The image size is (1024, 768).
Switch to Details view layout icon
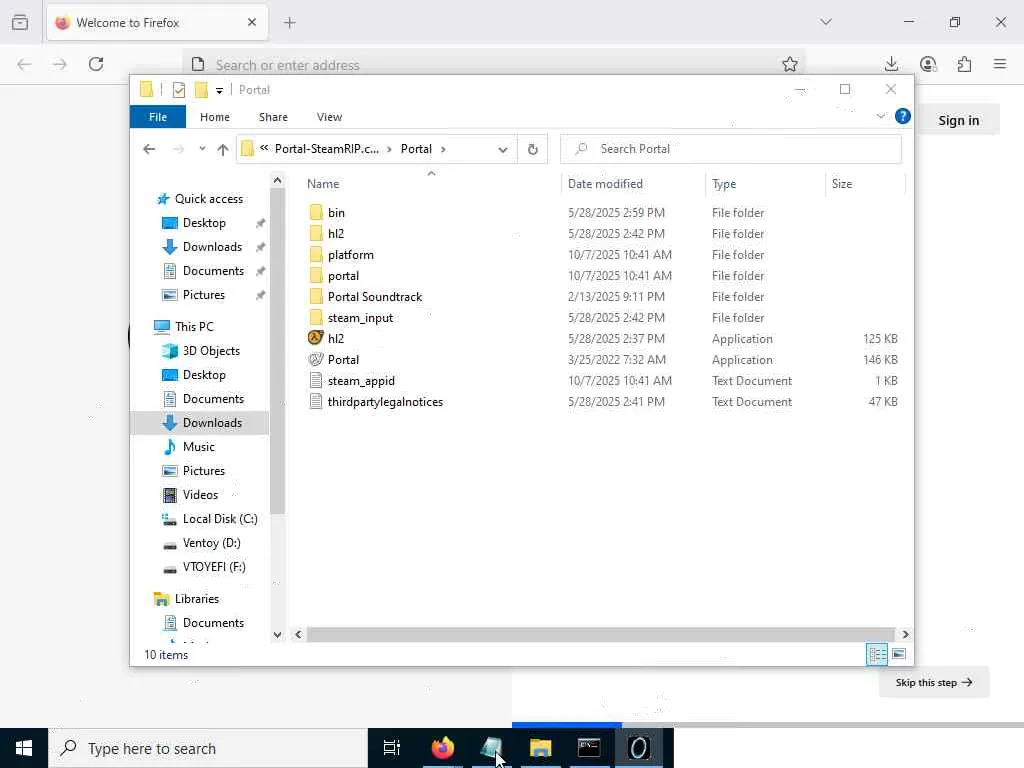tap(877, 654)
